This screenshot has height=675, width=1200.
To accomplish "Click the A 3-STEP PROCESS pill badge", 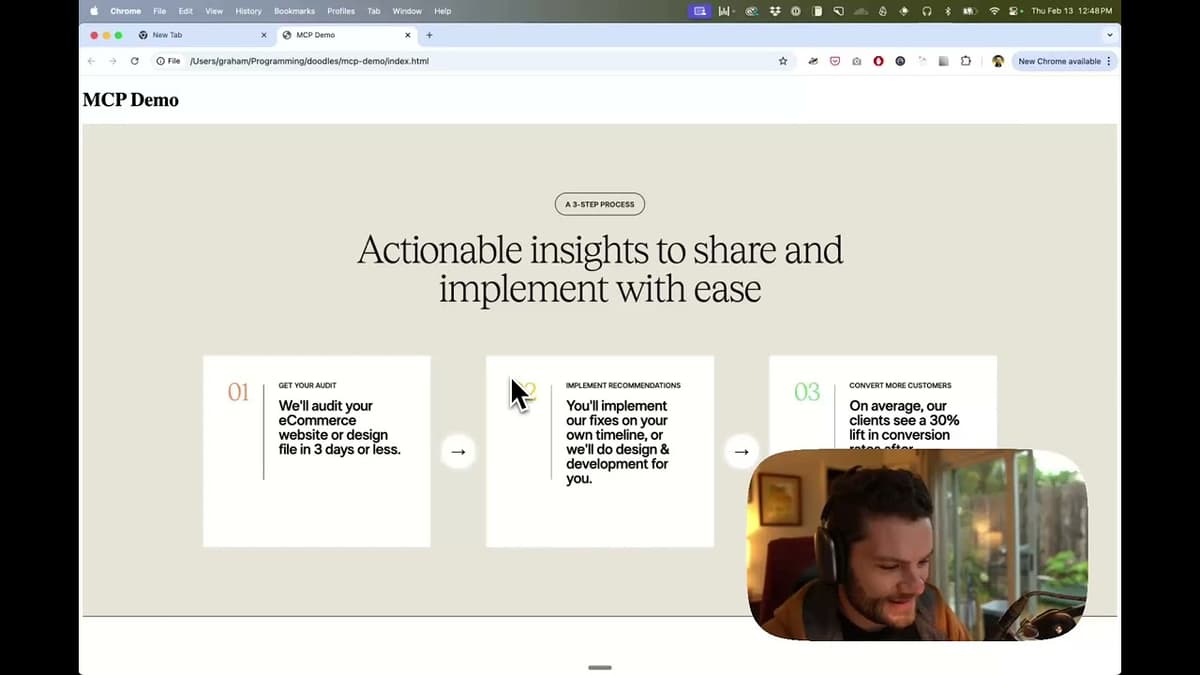I will click(600, 204).
